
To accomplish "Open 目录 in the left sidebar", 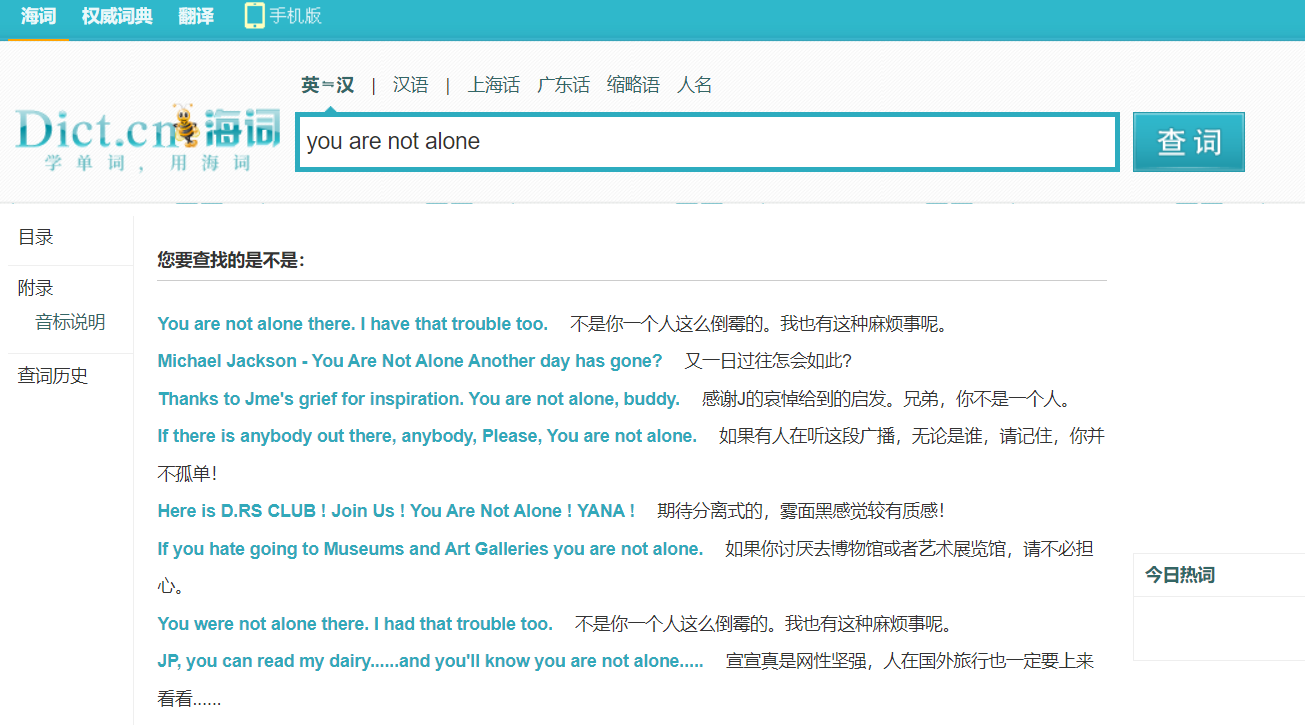I will click(36, 237).
